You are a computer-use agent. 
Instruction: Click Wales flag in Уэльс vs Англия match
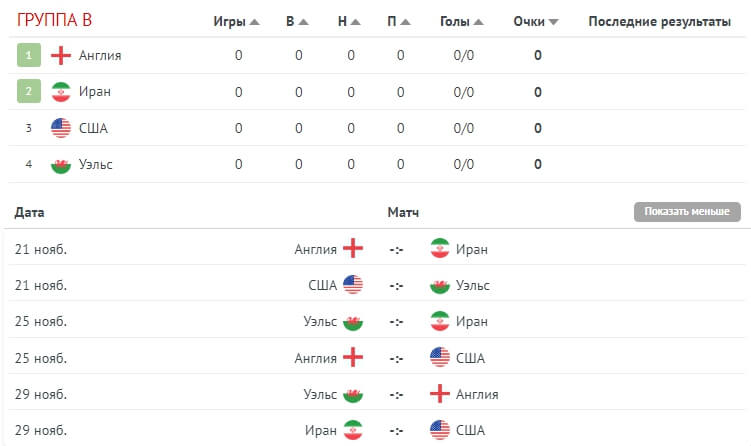pos(352,394)
